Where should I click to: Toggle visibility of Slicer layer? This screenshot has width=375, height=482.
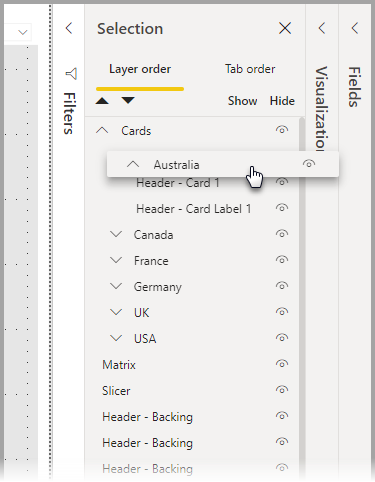pos(282,390)
